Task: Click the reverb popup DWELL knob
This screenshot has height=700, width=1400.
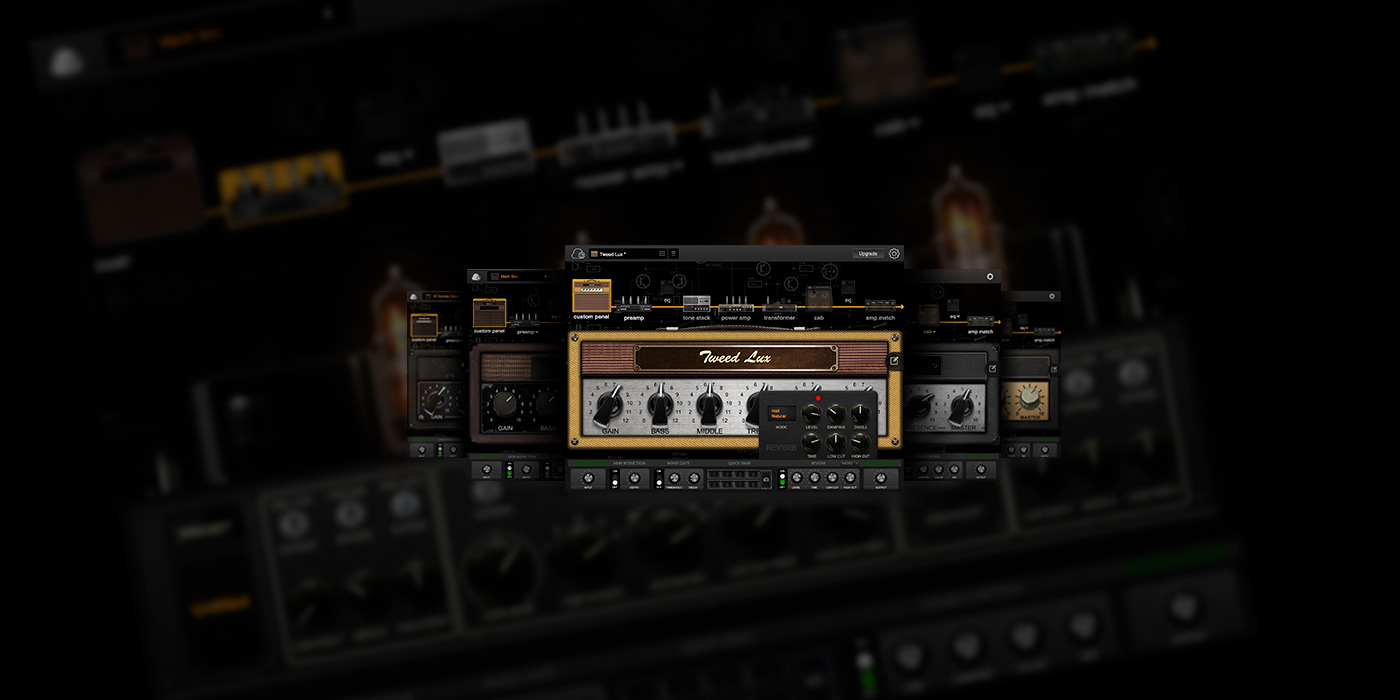Action: coord(860,413)
